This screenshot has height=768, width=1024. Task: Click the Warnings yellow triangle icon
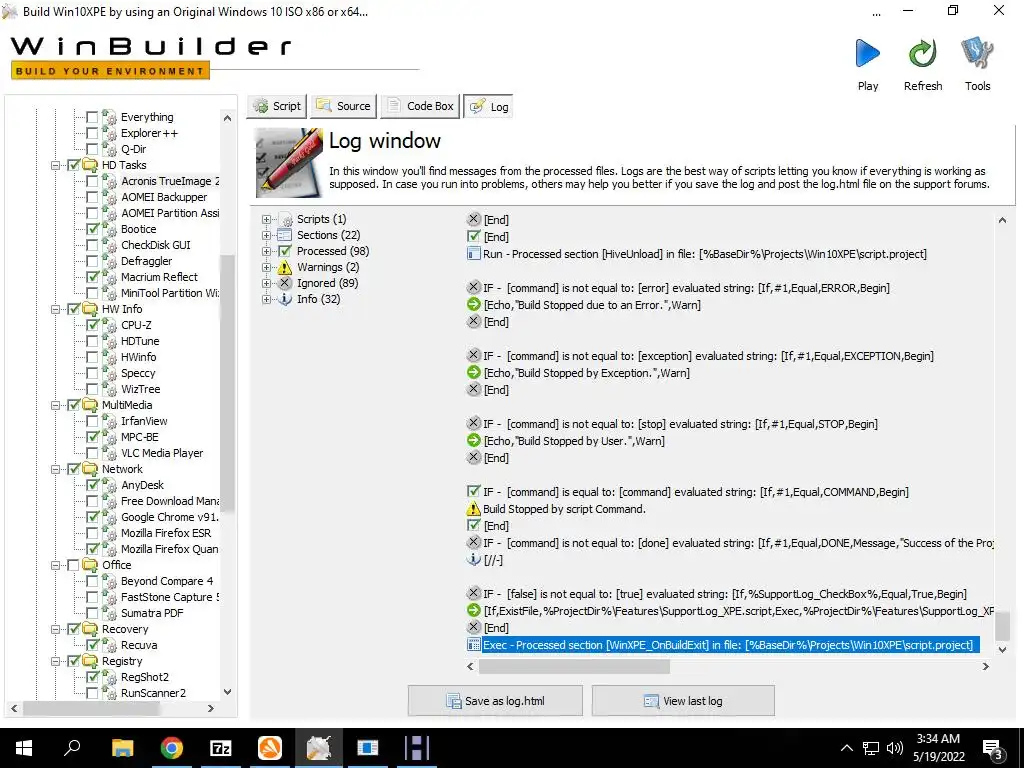pyautogui.click(x=285, y=267)
